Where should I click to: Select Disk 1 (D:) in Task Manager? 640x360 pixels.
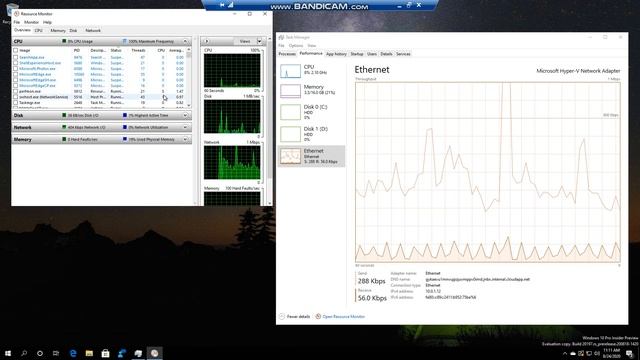click(311, 134)
